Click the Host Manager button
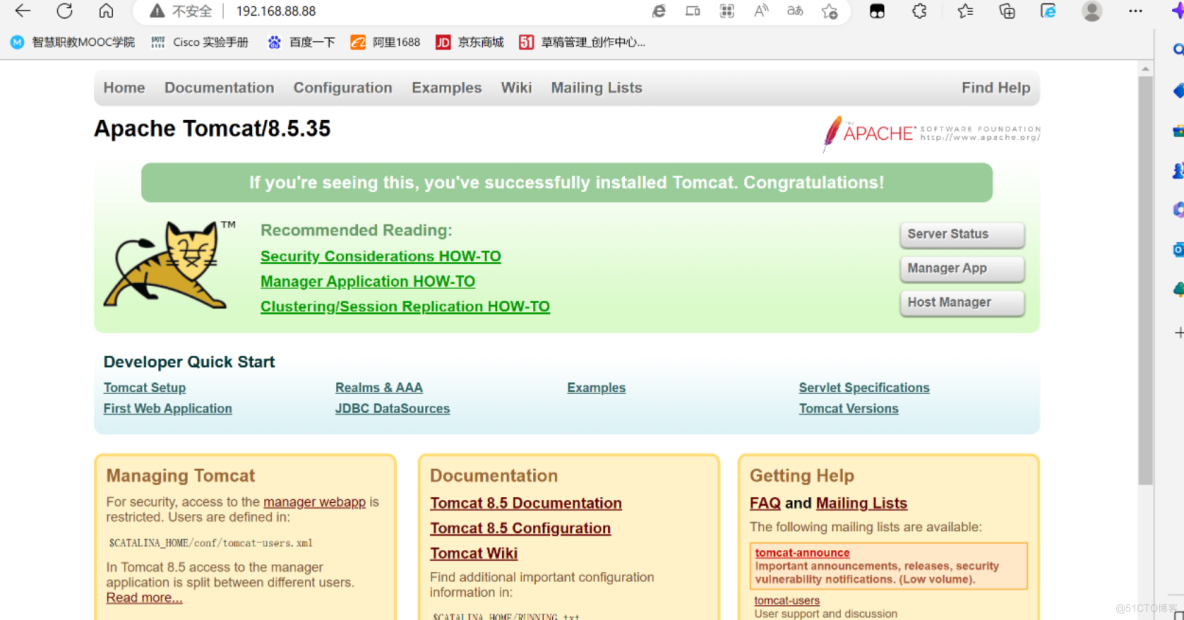This screenshot has height=620, width=1184. [962, 302]
